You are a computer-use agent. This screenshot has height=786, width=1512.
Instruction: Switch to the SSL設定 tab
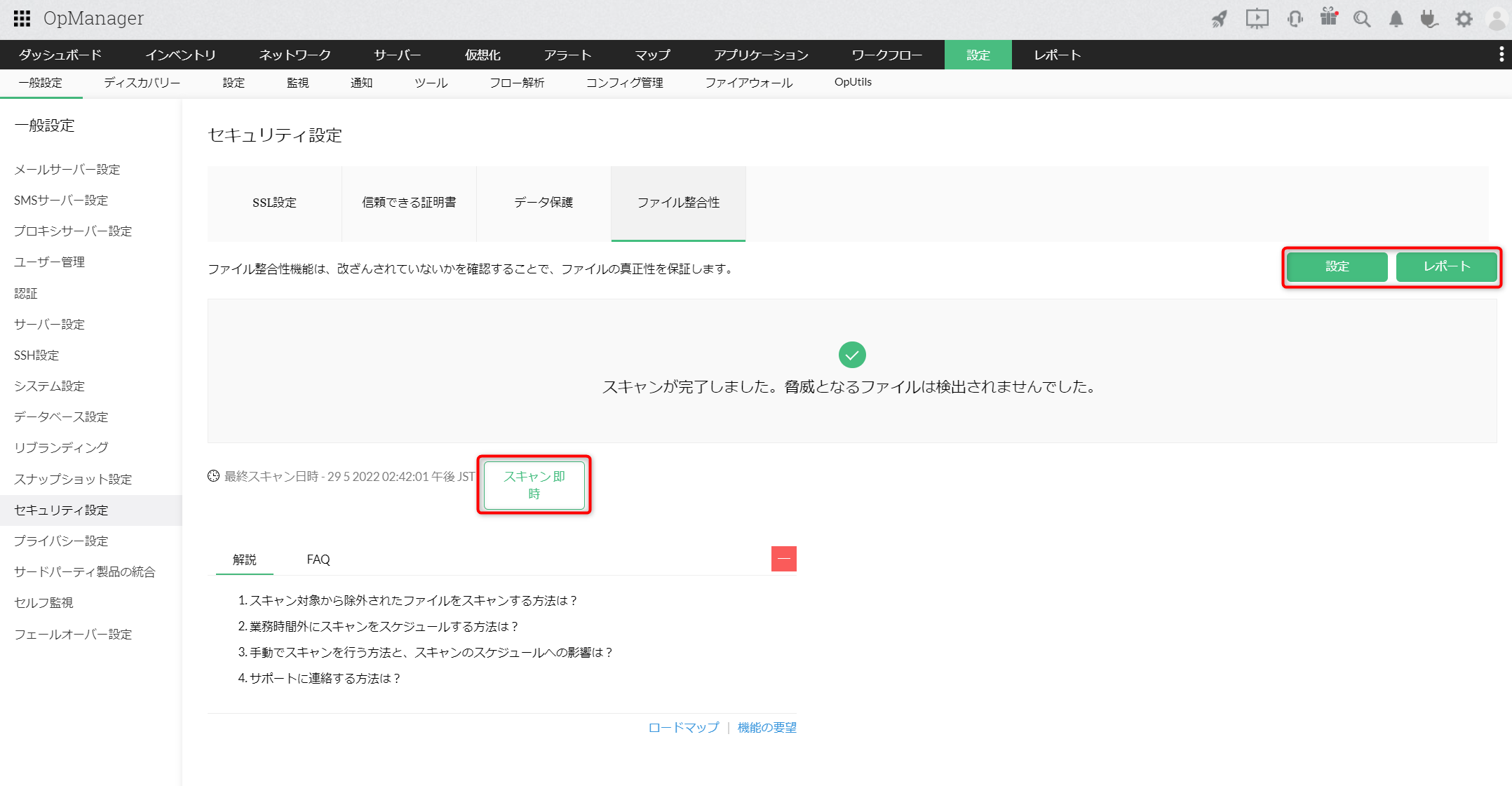click(x=274, y=203)
